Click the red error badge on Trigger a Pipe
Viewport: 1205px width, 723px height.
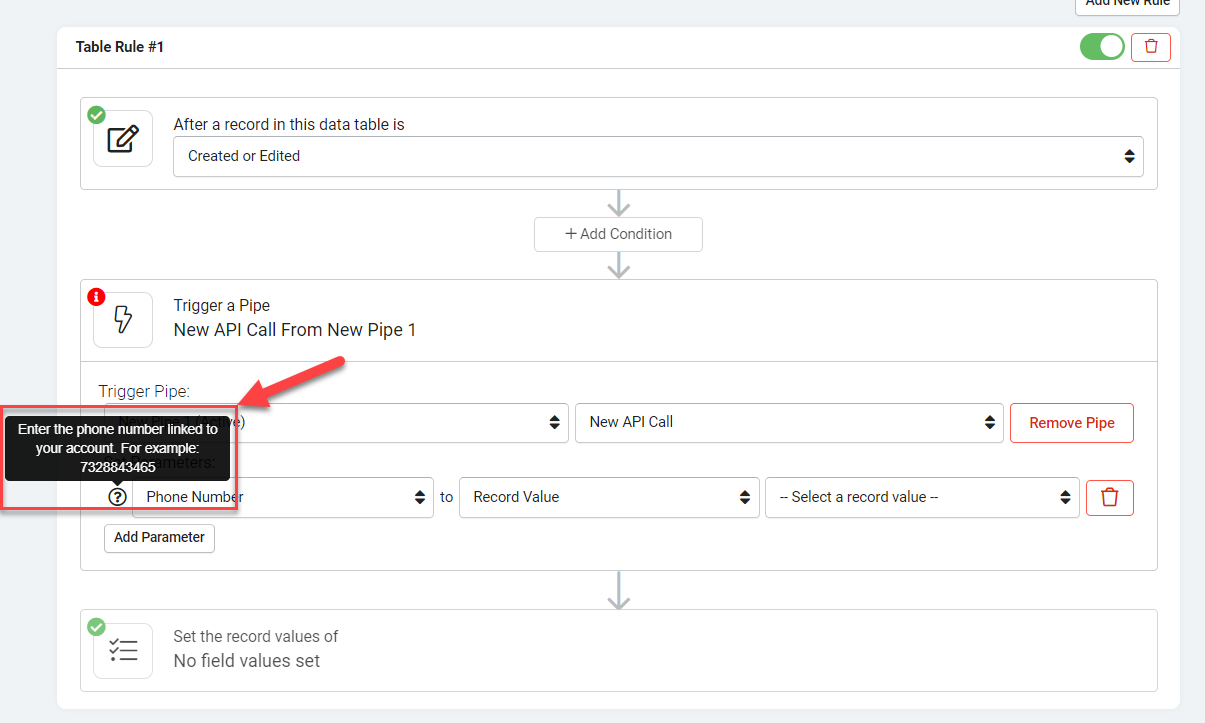click(x=97, y=297)
